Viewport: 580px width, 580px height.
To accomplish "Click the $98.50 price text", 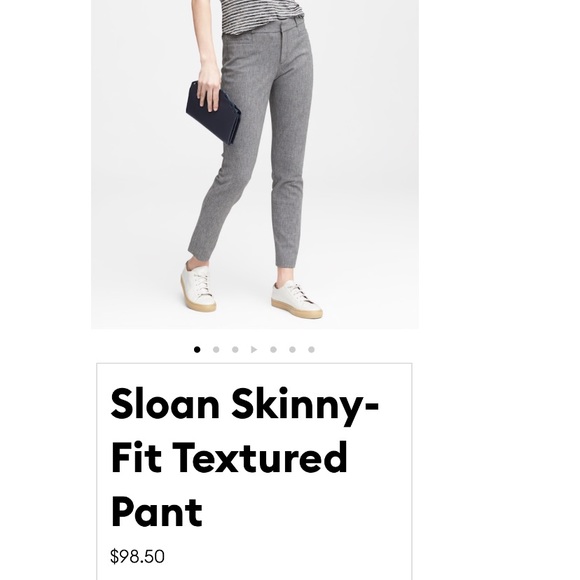I will [137, 556].
